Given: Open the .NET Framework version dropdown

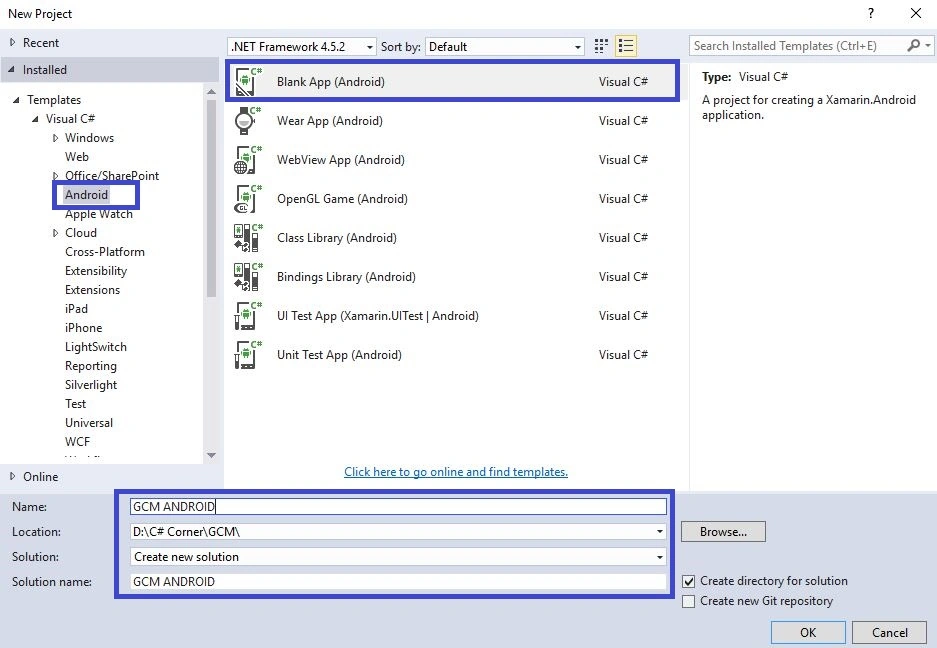Looking at the screenshot, I should (302, 47).
